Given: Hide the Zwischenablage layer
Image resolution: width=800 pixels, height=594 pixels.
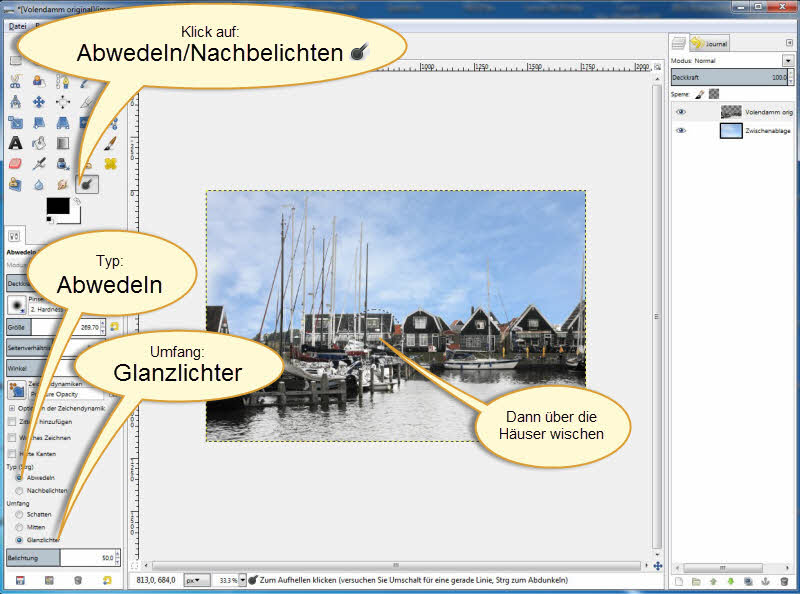Looking at the screenshot, I should coord(681,131).
